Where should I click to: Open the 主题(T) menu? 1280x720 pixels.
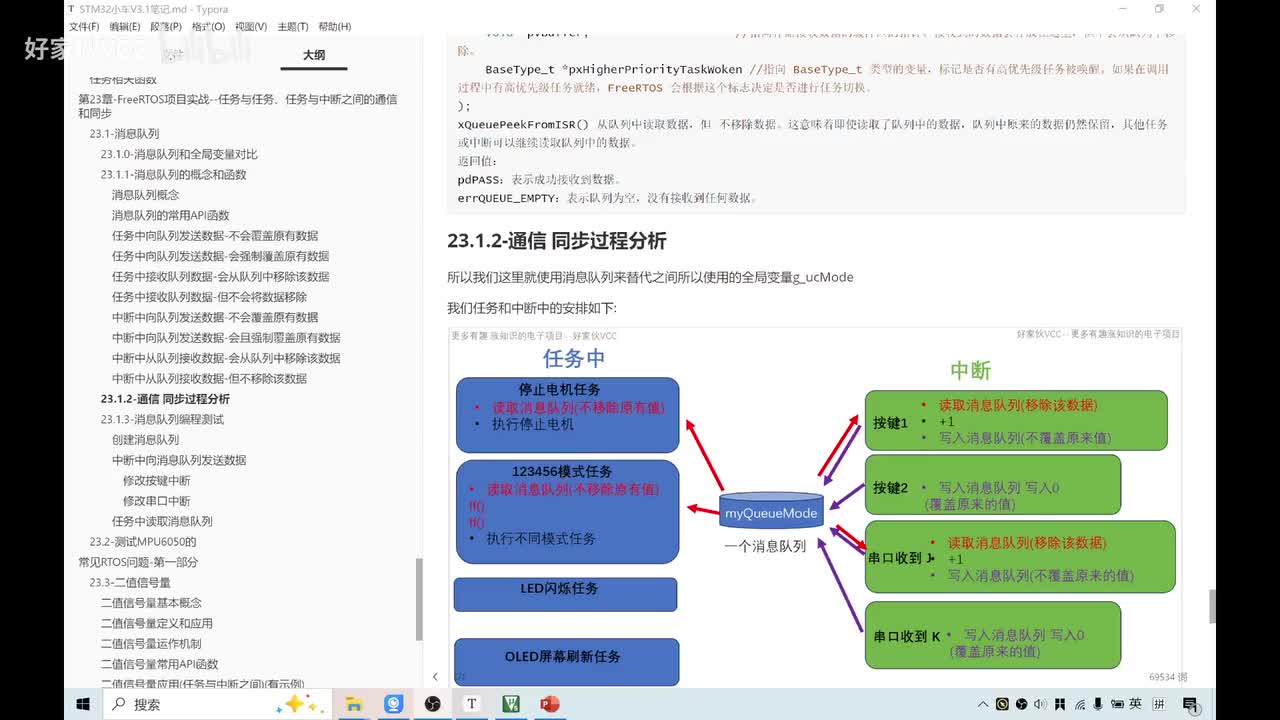click(x=292, y=26)
